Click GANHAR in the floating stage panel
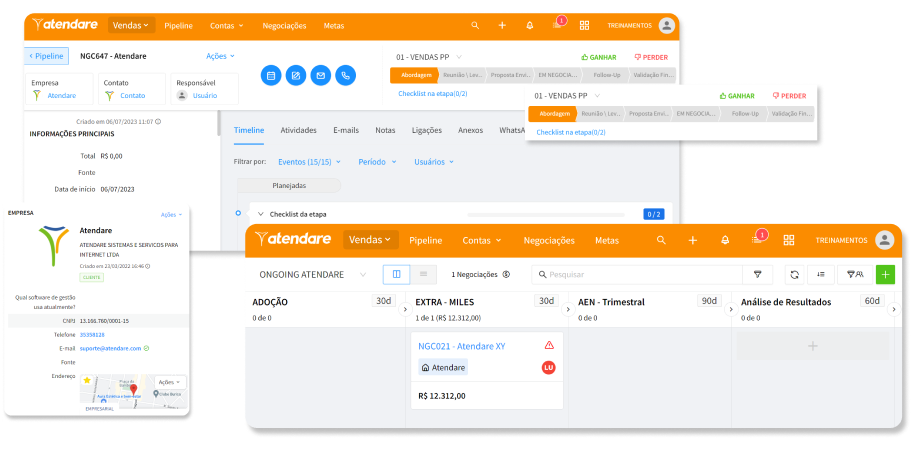 [x=737, y=96]
